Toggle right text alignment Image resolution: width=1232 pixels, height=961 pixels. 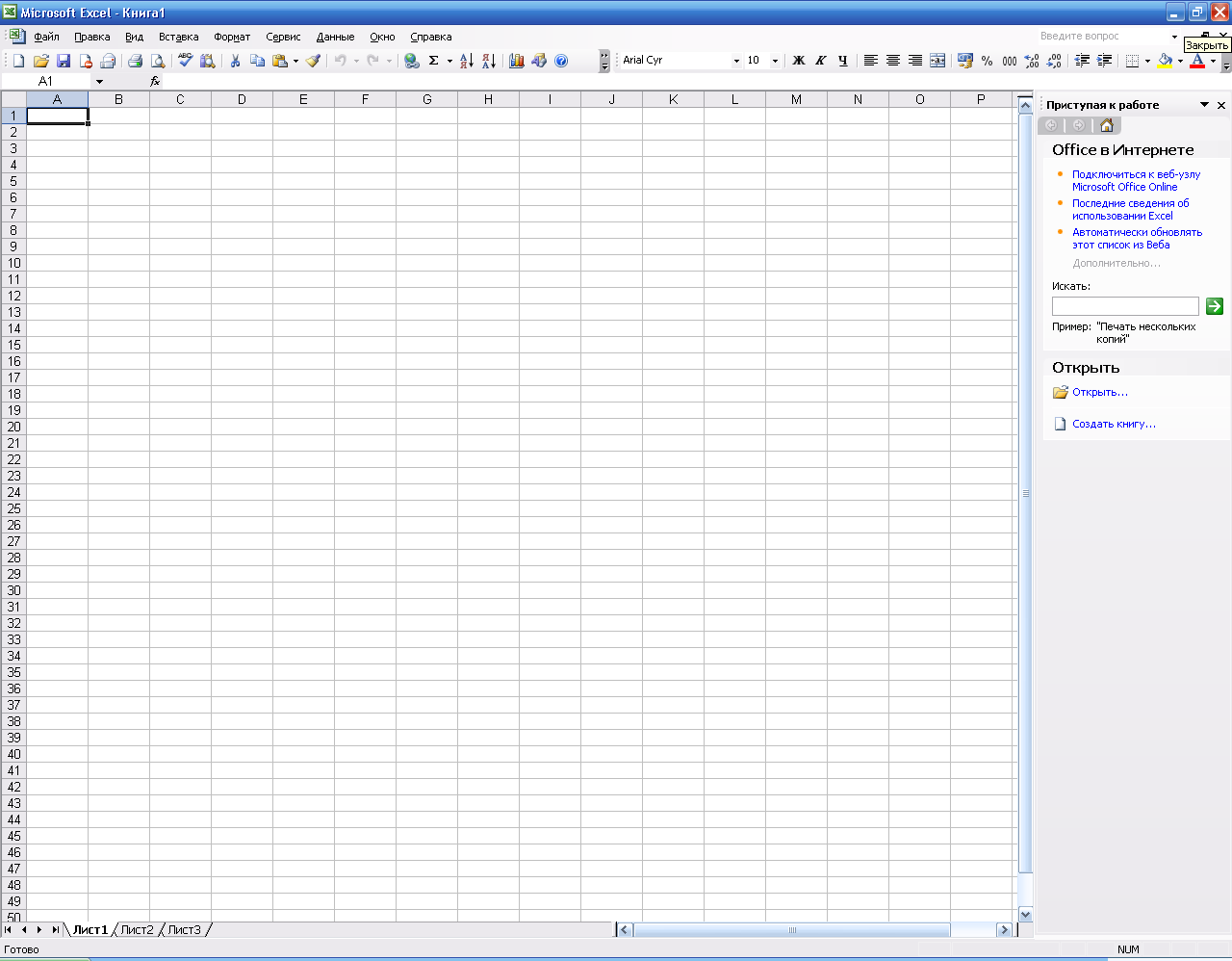click(914, 61)
